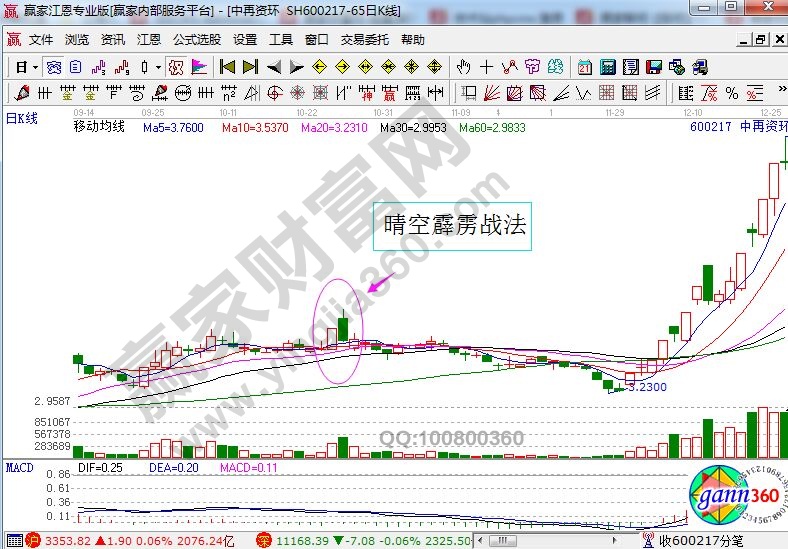Open the calendar date icon
This screenshot has width=788, height=549.
[x=585, y=67]
